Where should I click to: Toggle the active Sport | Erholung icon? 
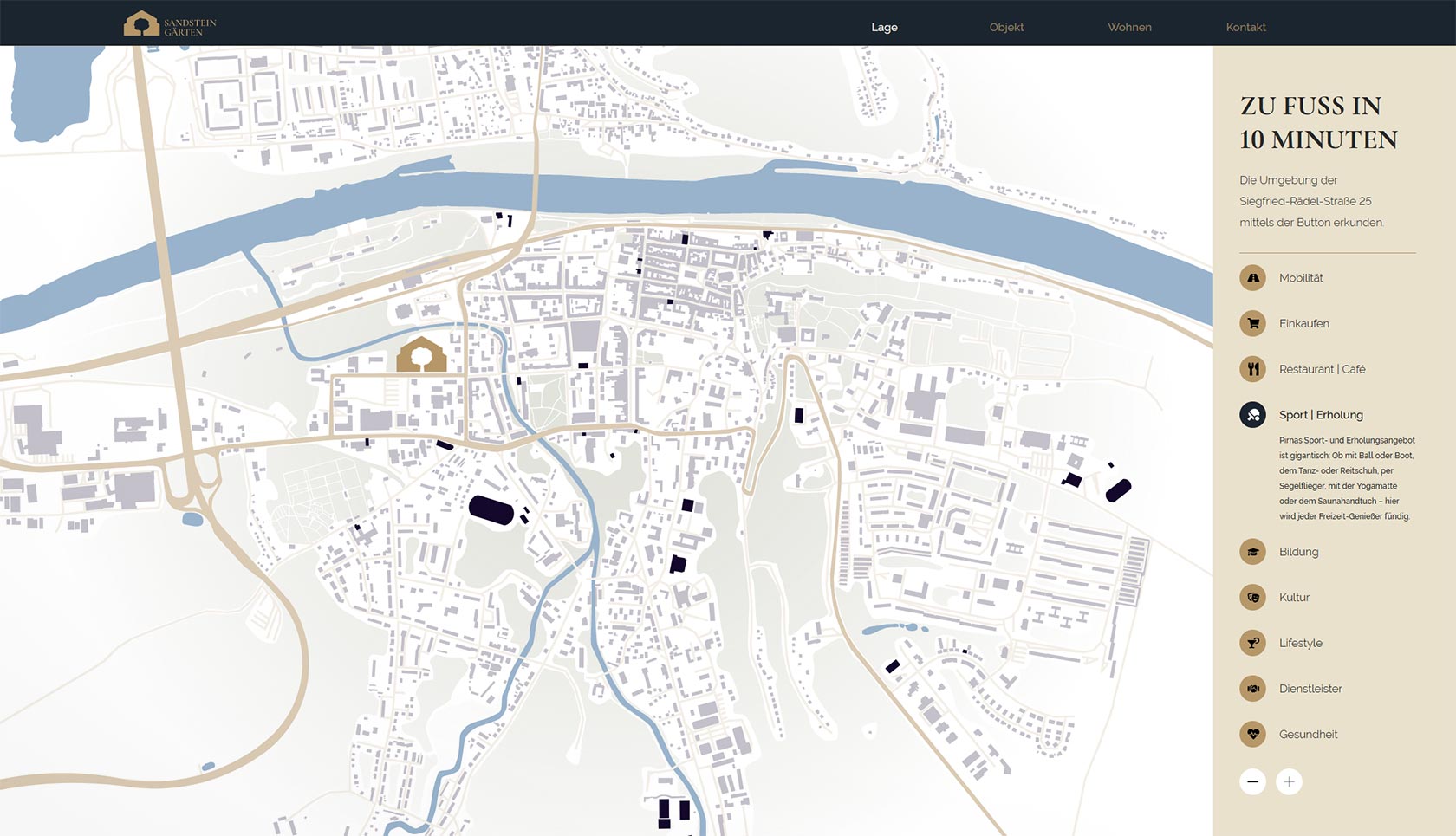1252,415
